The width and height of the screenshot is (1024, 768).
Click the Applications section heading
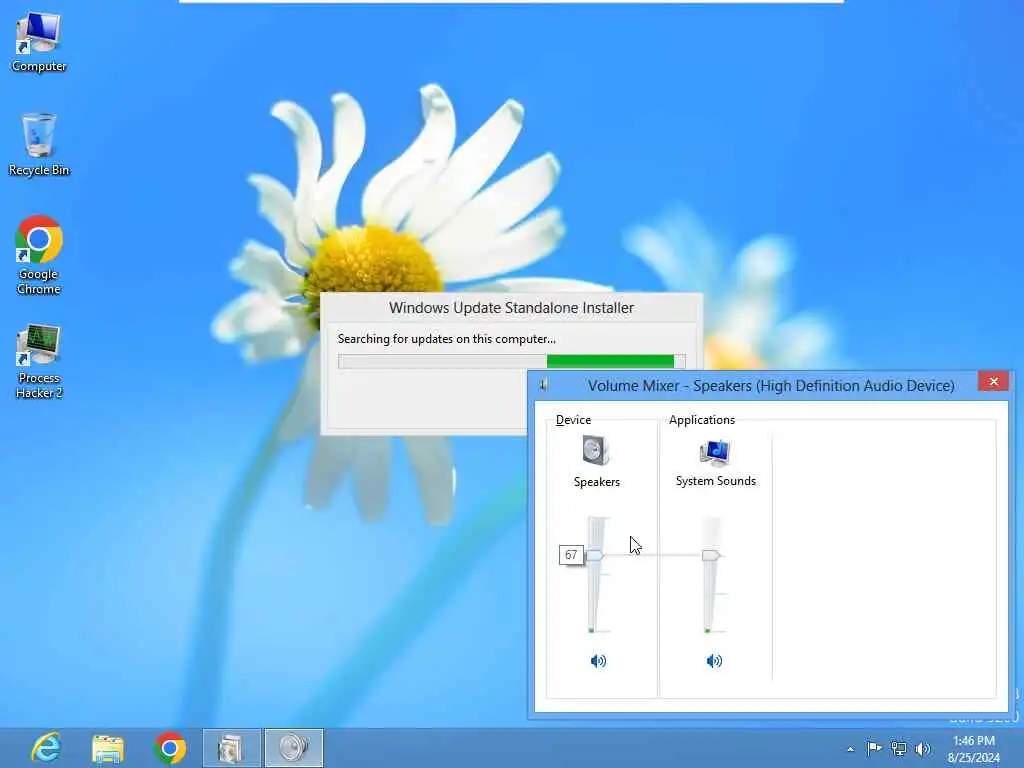click(701, 420)
